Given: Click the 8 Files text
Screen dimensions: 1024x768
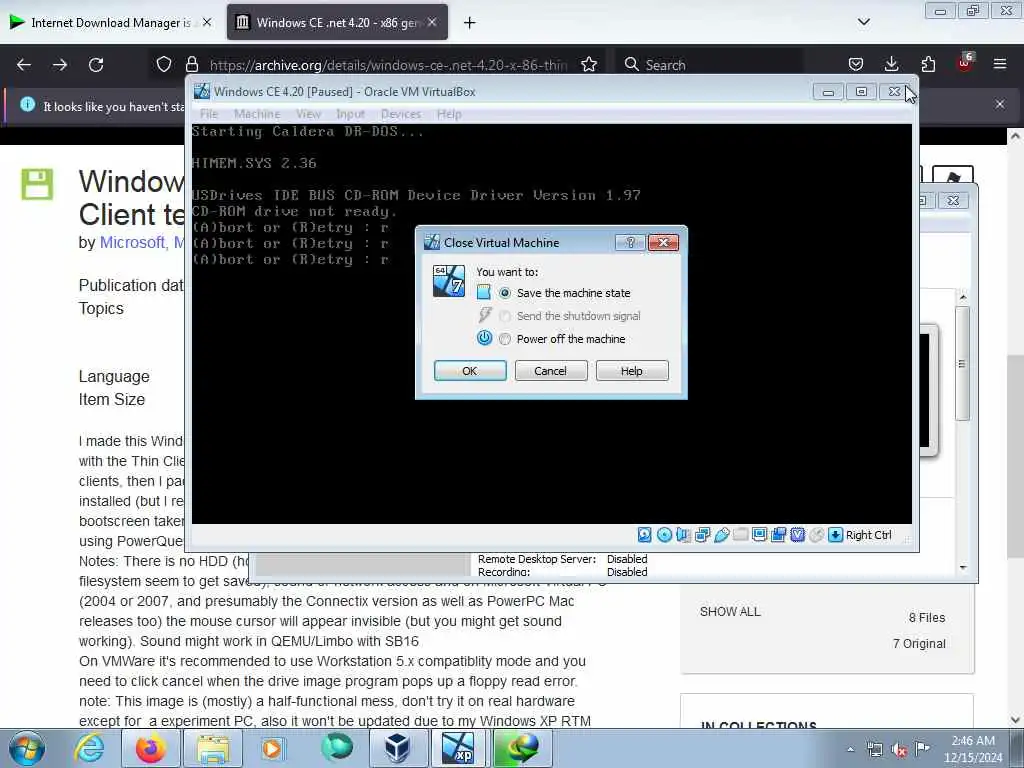Looking at the screenshot, I should point(927,618).
